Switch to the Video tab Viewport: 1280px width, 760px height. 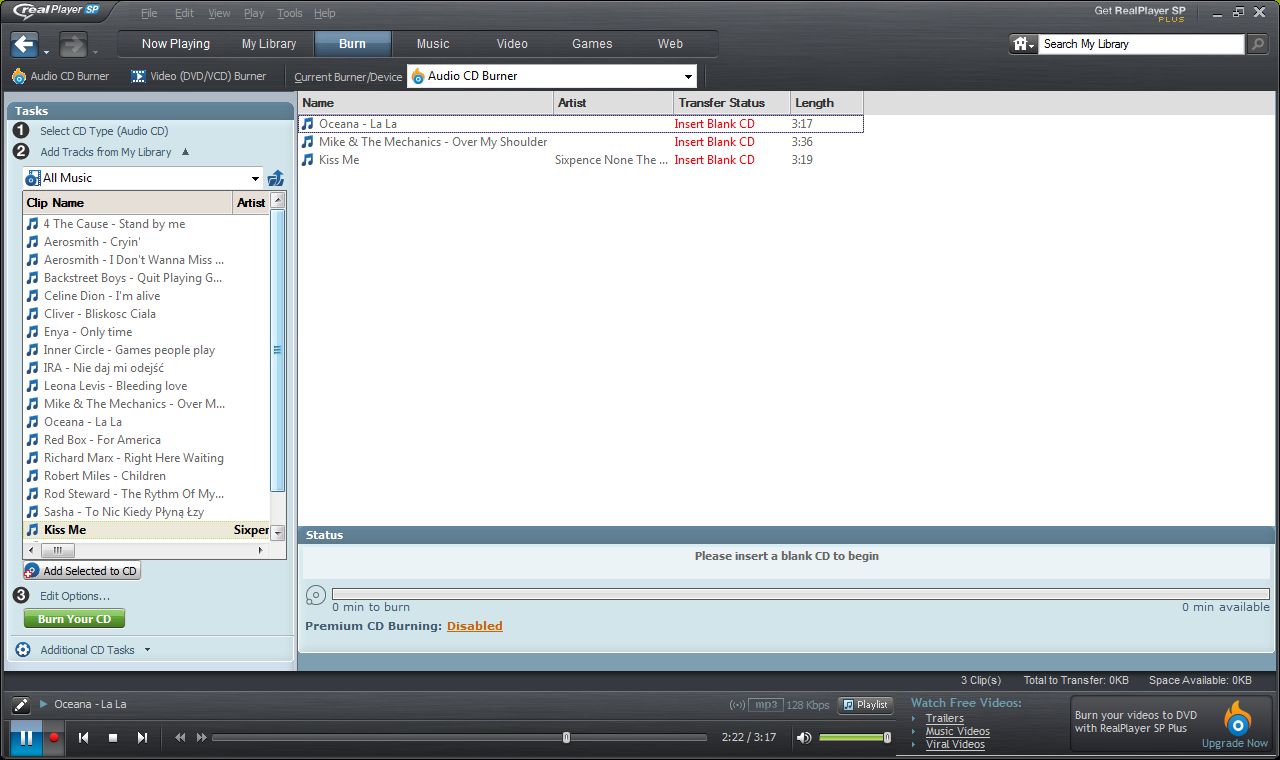coord(512,44)
